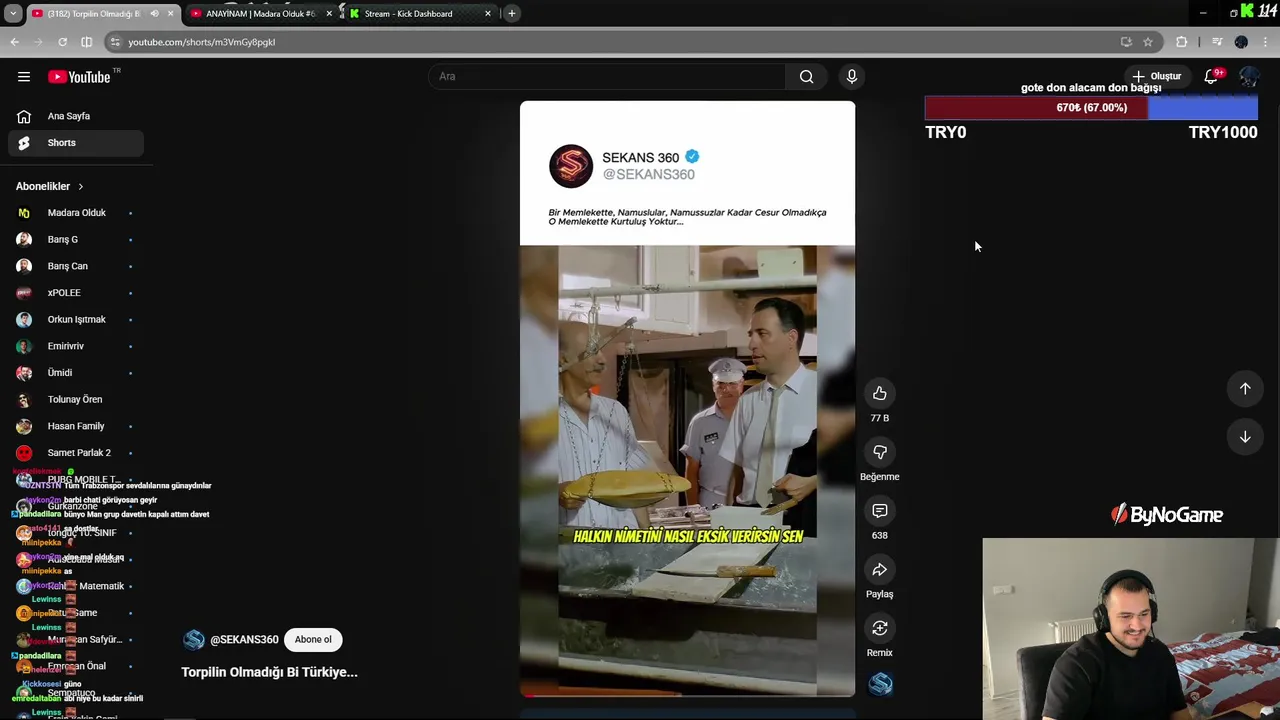Screen dimensions: 1280x720
Task: Click the magnifier search button
Action: pos(806,77)
